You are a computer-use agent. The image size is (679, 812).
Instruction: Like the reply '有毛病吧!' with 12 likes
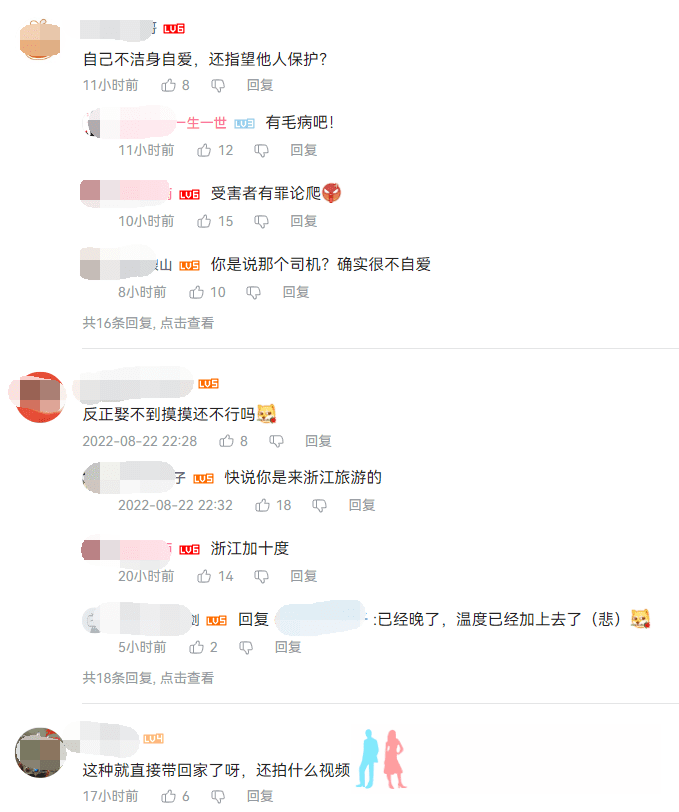(x=215, y=151)
